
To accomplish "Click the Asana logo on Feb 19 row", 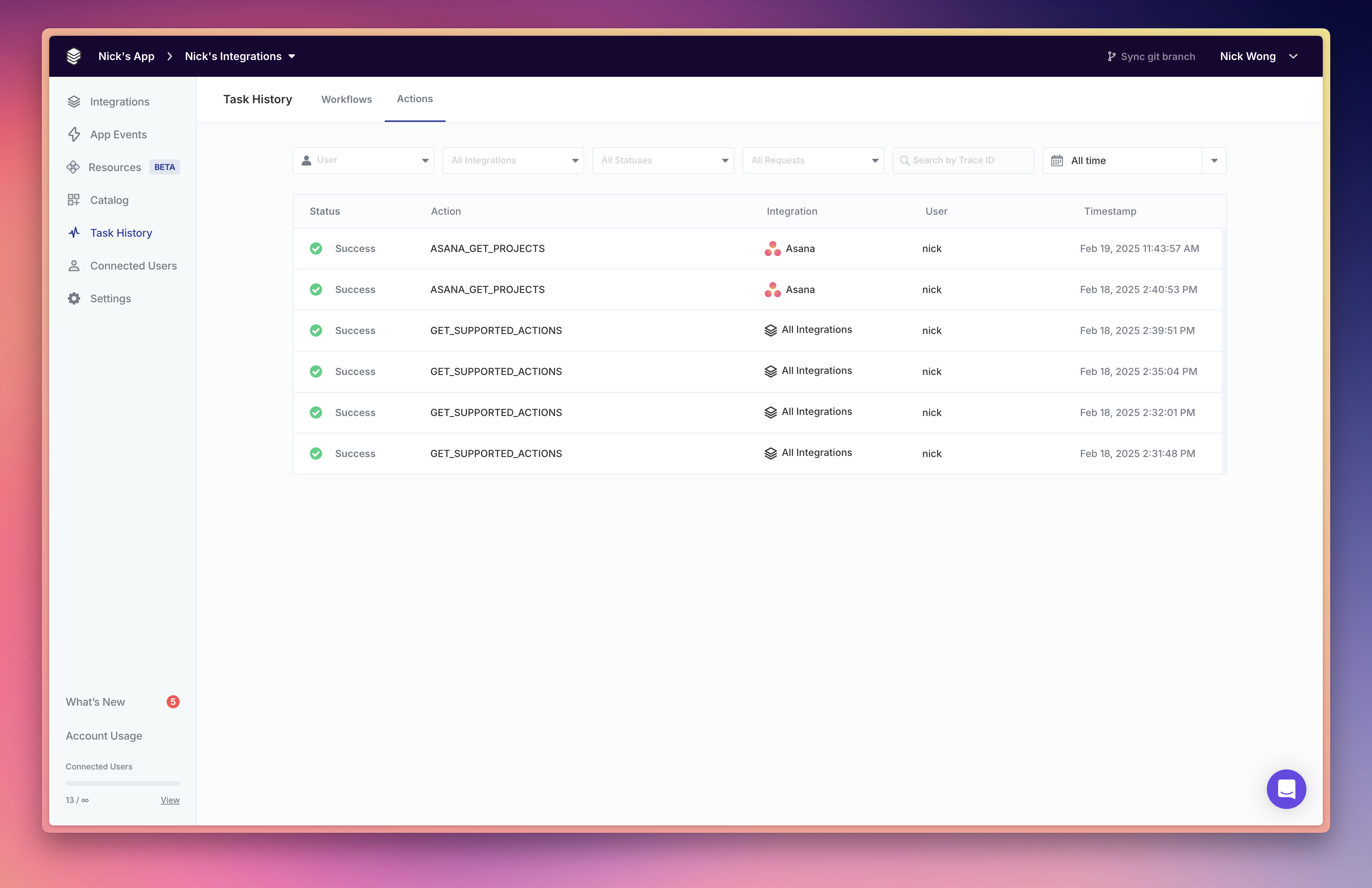I will pyautogui.click(x=772, y=248).
